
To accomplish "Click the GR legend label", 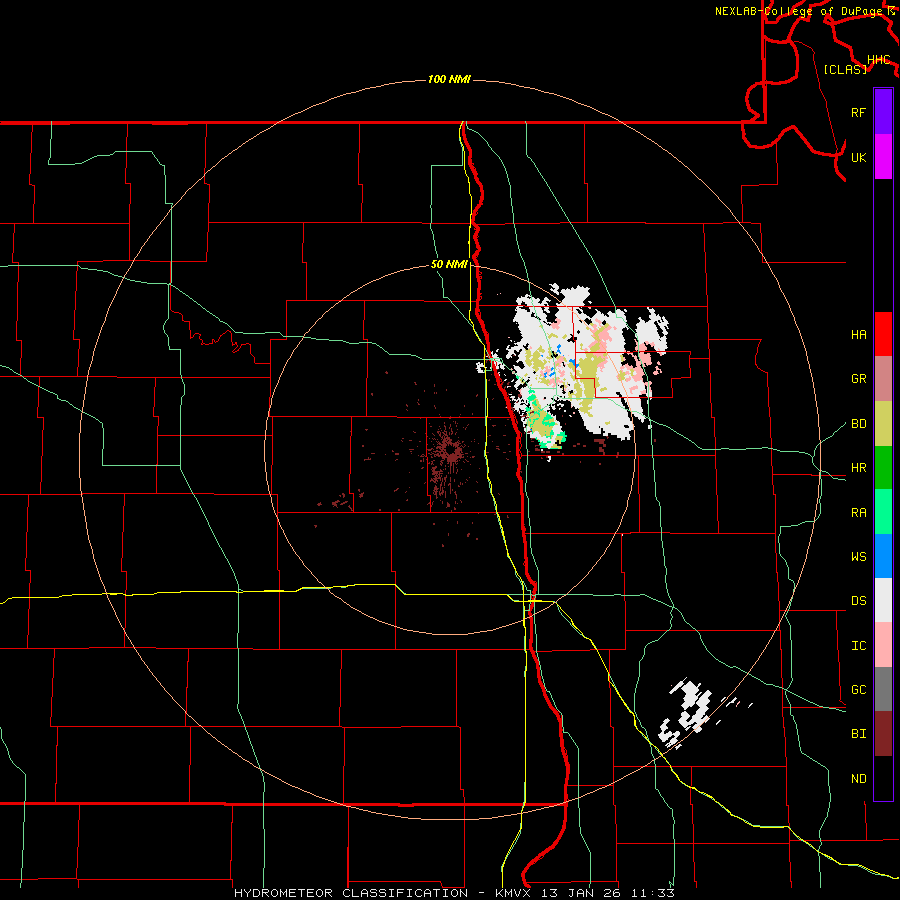I will pyautogui.click(x=859, y=379).
